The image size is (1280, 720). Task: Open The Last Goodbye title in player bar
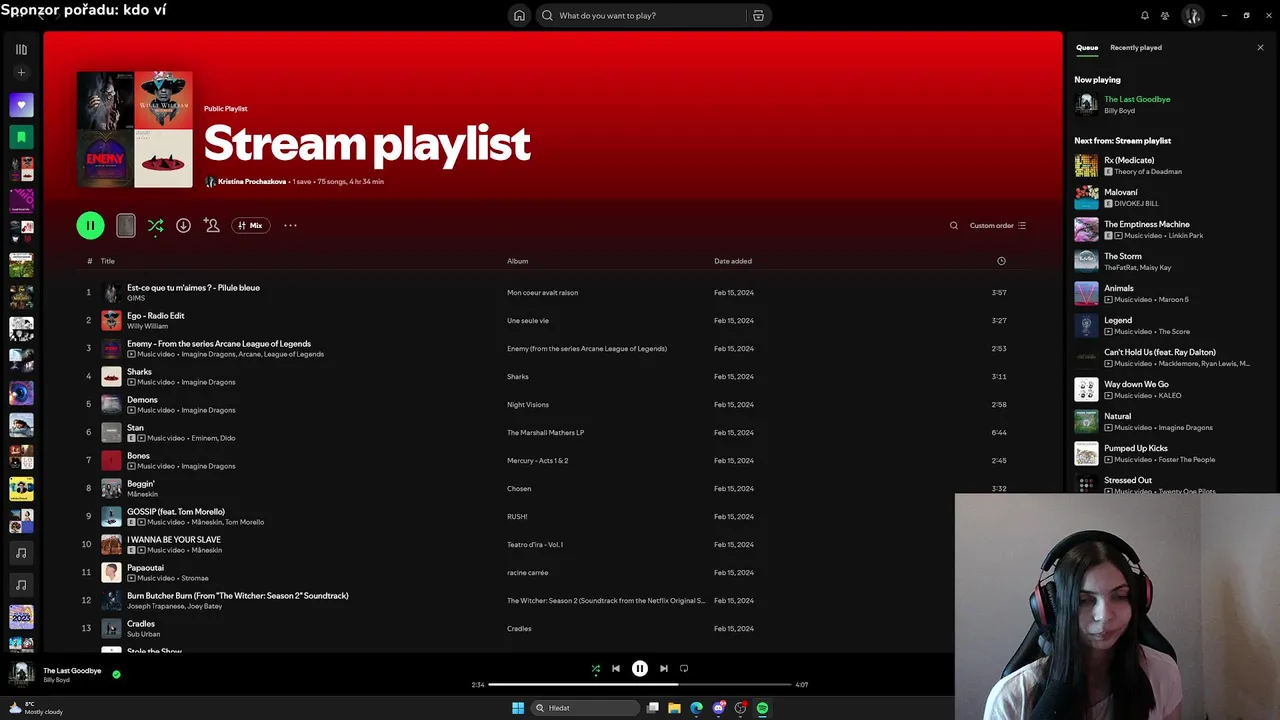[x=72, y=671]
